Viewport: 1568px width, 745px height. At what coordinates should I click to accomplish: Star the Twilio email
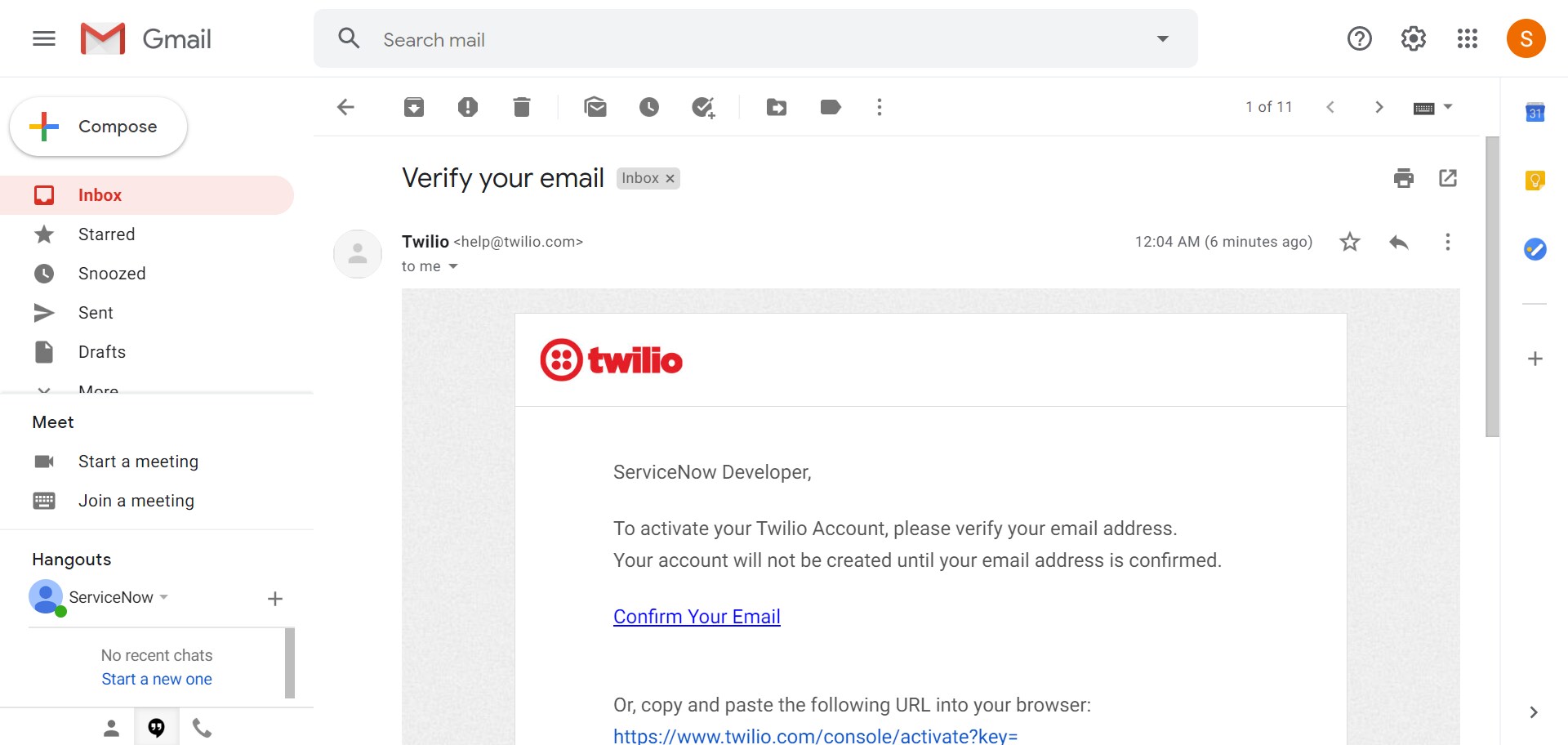tap(1349, 242)
